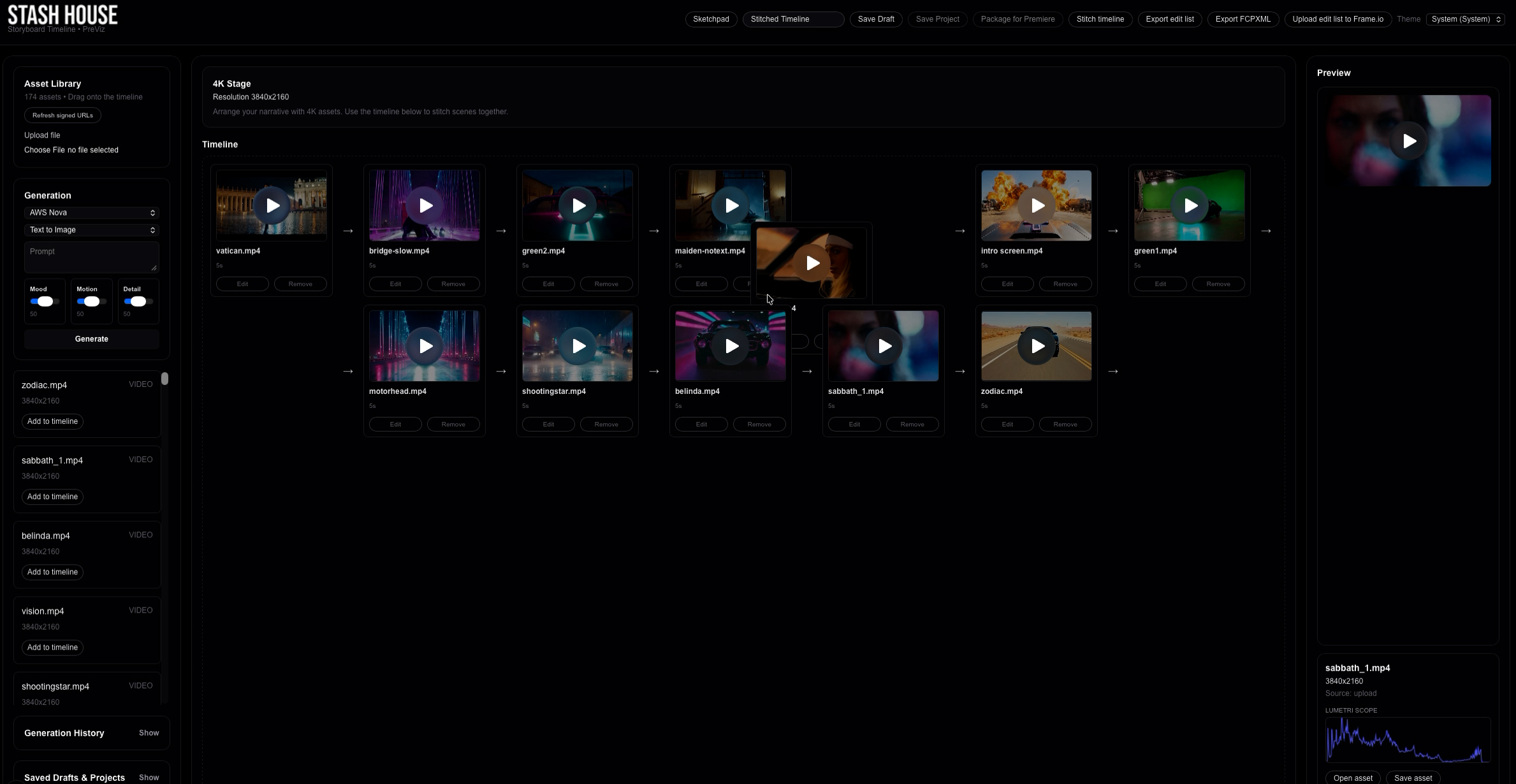1516x784 pixels.
Task: Play the intro screen.mp4 explosion clip
Action: click(x=1037, y=205)
